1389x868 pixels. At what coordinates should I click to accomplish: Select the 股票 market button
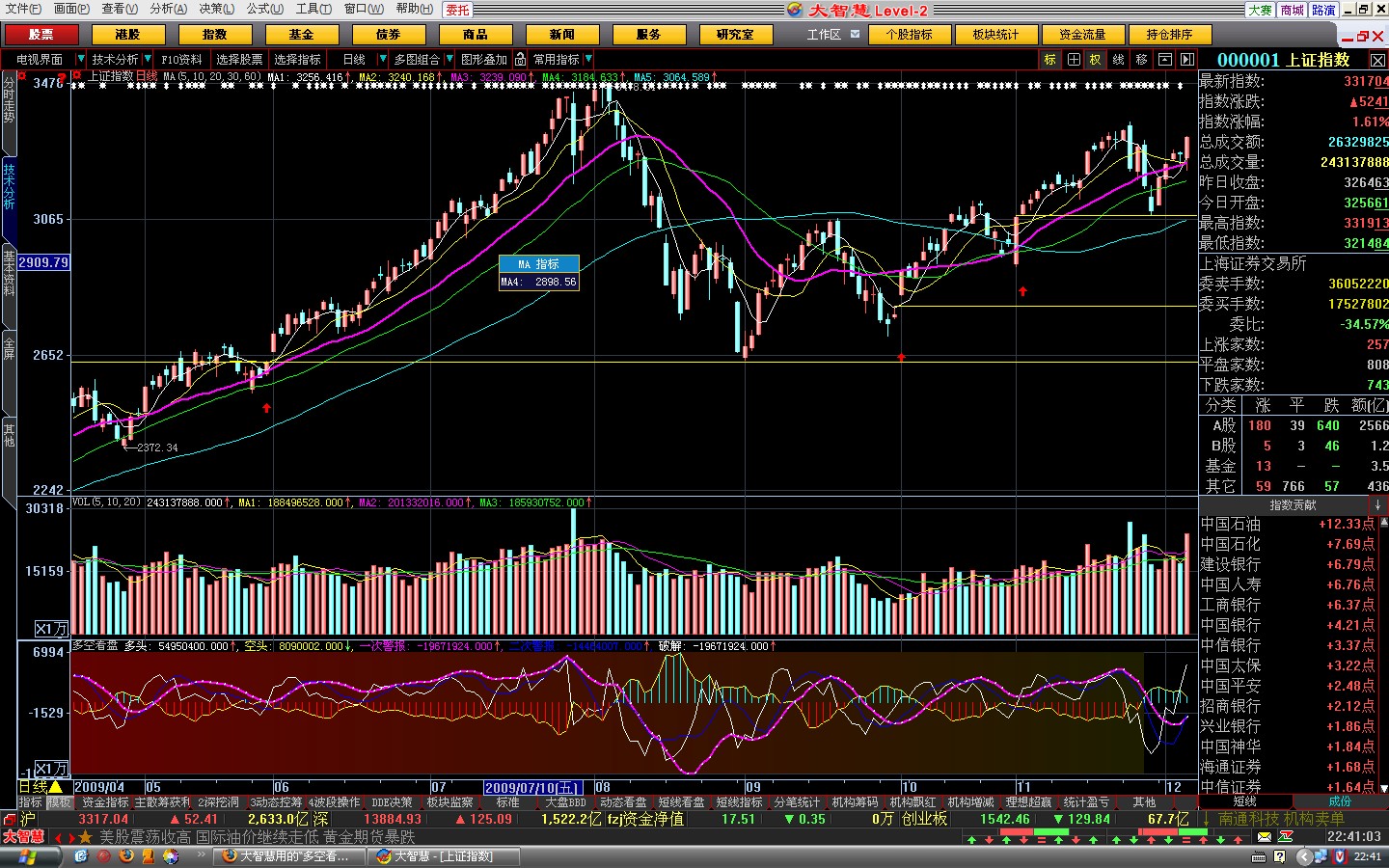pyautogui.click(x=41, y=35)
